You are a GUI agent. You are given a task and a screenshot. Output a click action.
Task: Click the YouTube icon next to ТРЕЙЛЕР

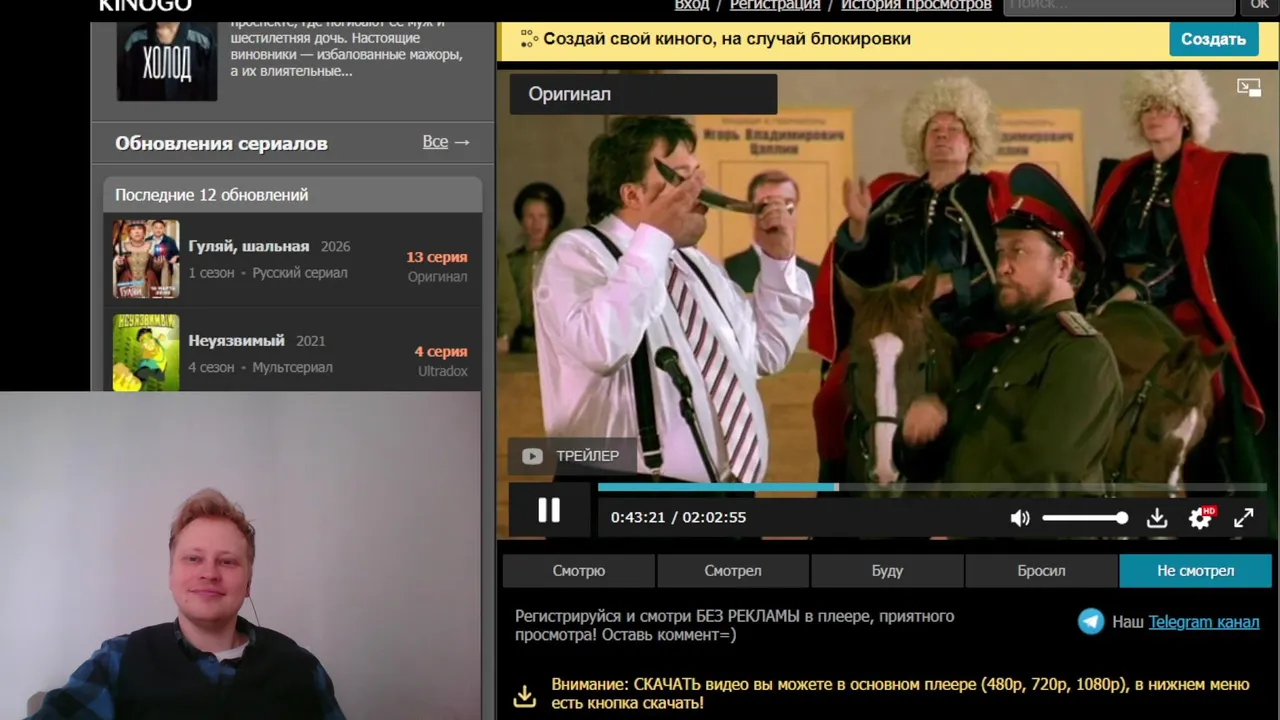click(x=532, y=456)
